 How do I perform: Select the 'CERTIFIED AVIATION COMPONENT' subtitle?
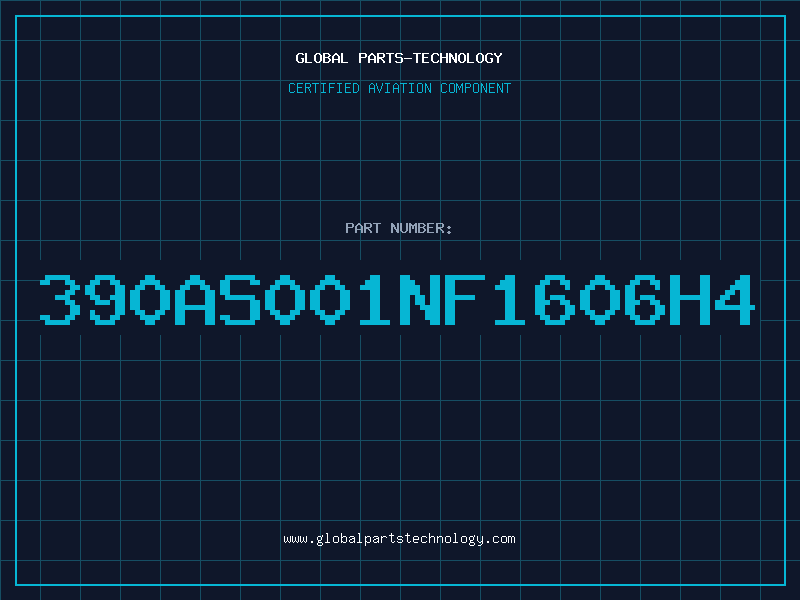pyautogui.click(x=399, y=88)
